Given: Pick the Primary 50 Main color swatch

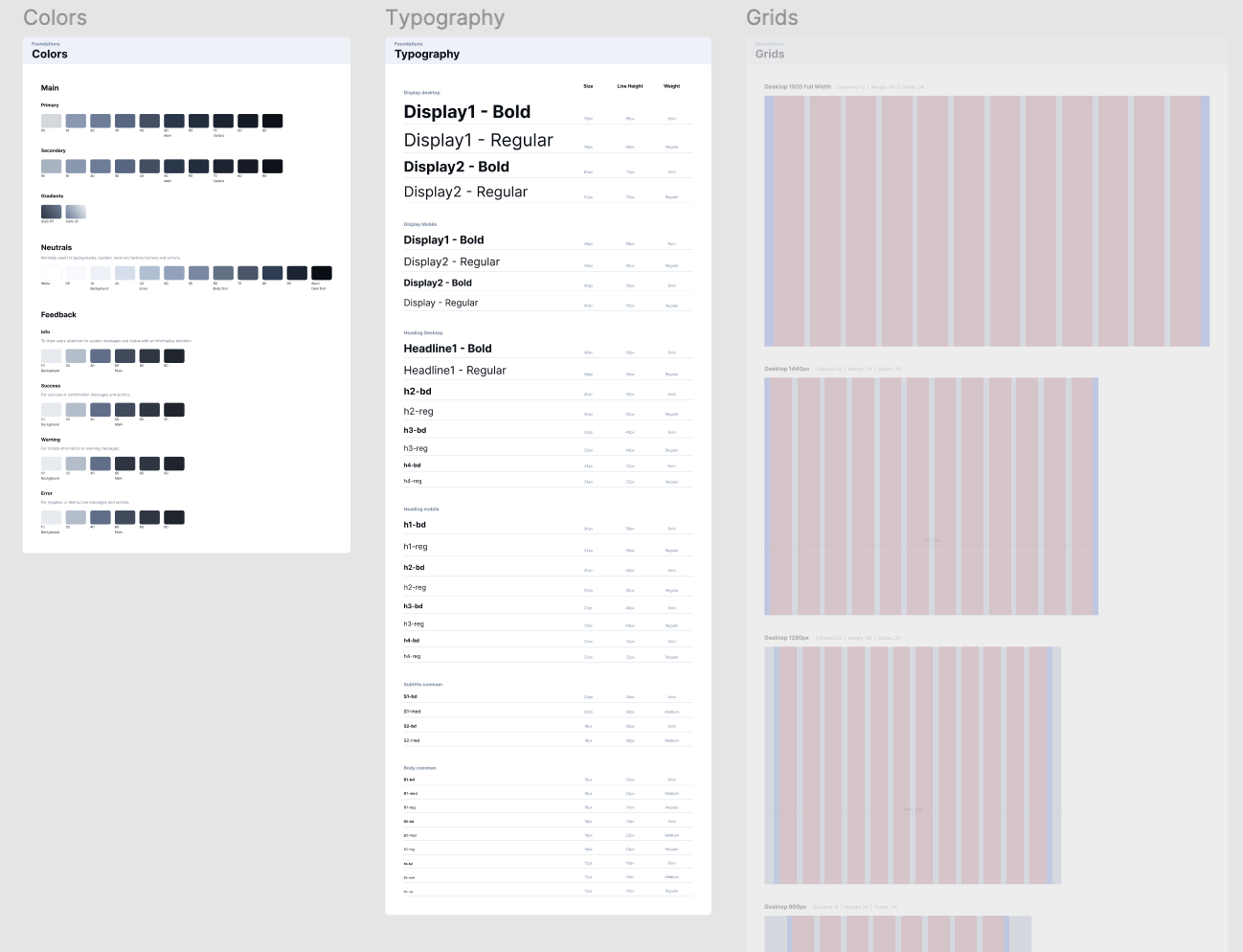Looking at the screenshot, I should (x=174, y=121).
